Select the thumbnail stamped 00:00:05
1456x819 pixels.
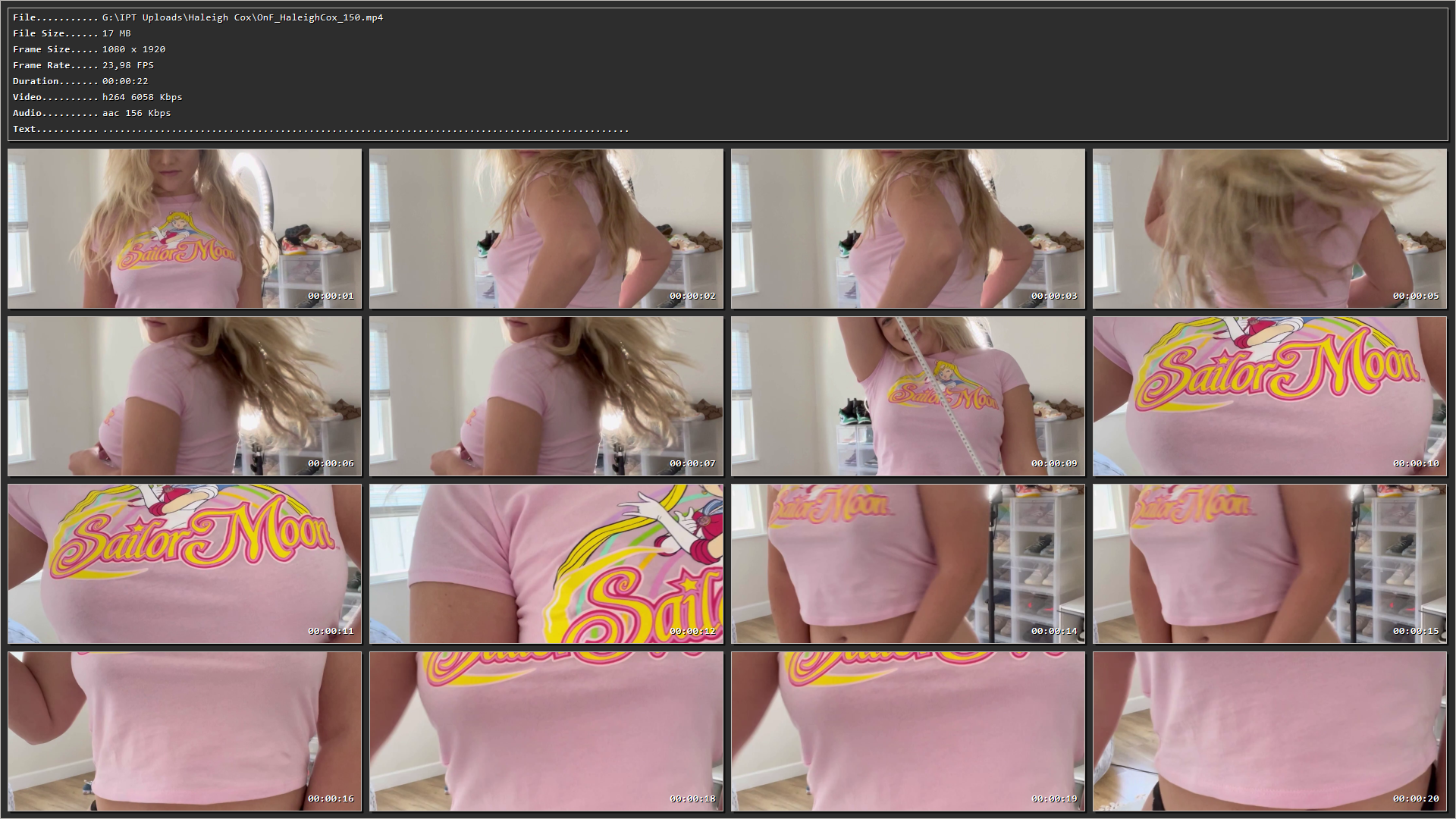point(1269,228)
